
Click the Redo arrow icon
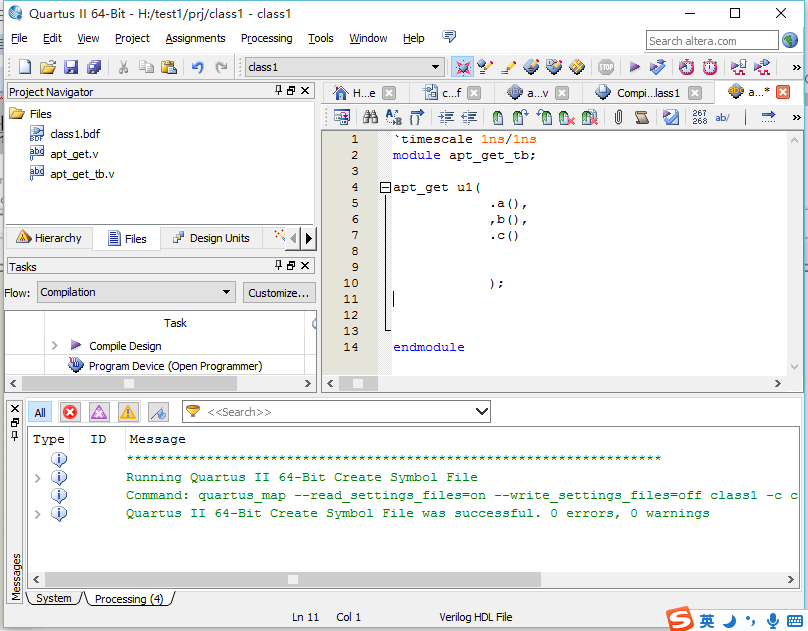click(x=222, y=67)
